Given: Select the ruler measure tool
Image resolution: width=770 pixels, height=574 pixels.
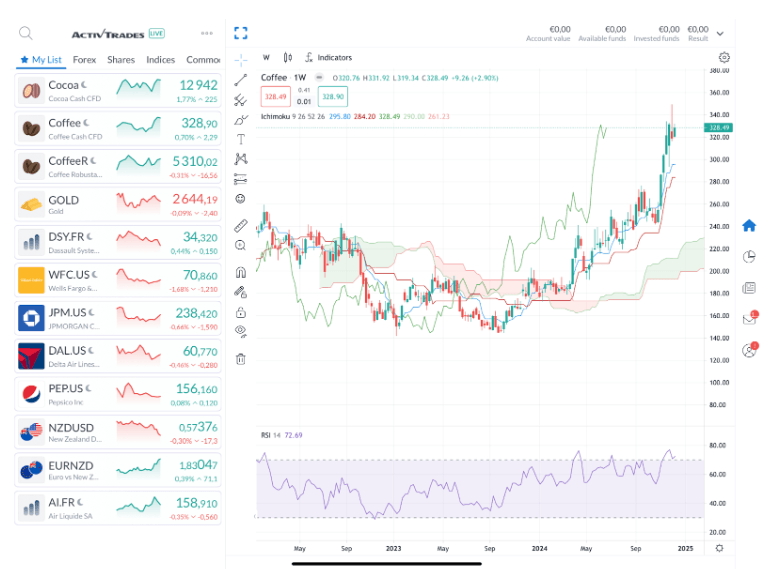Looking at the screenshot, I should pyautogui.click(x=241, y=225).
